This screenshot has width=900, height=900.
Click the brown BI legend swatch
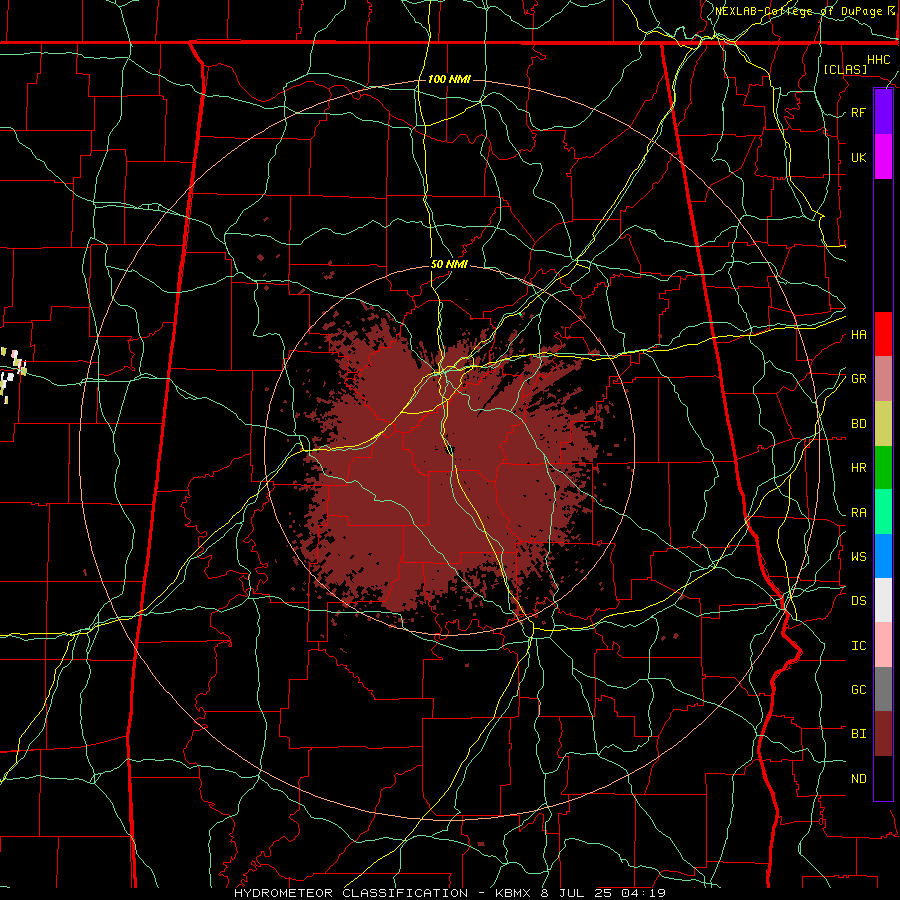(883, 734)
